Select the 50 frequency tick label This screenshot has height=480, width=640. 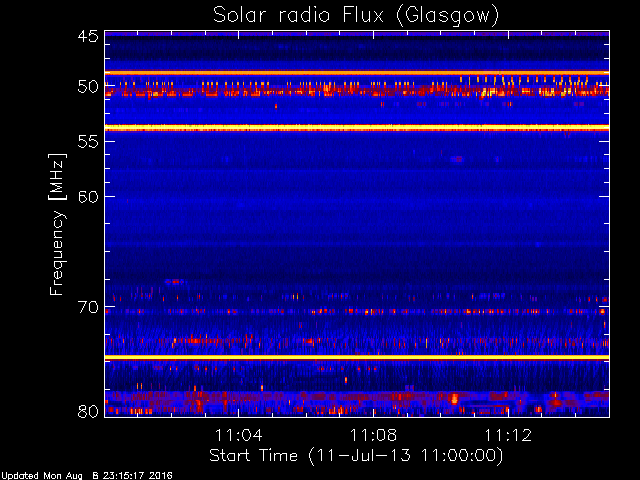coord(88,87)
